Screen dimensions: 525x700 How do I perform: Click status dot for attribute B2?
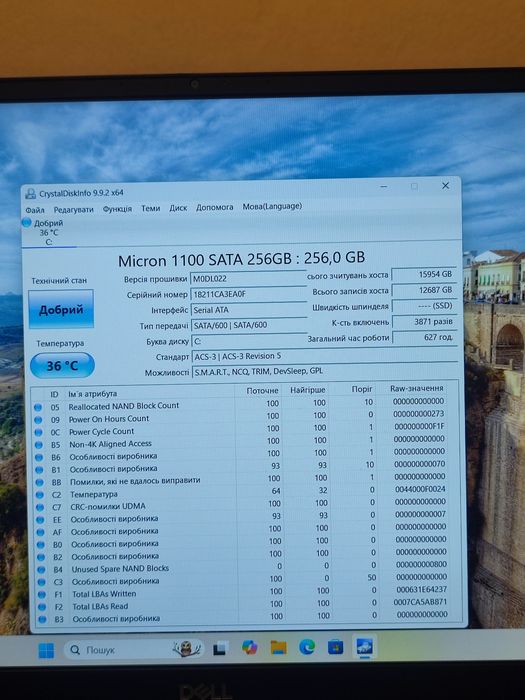tap(41, 558)
